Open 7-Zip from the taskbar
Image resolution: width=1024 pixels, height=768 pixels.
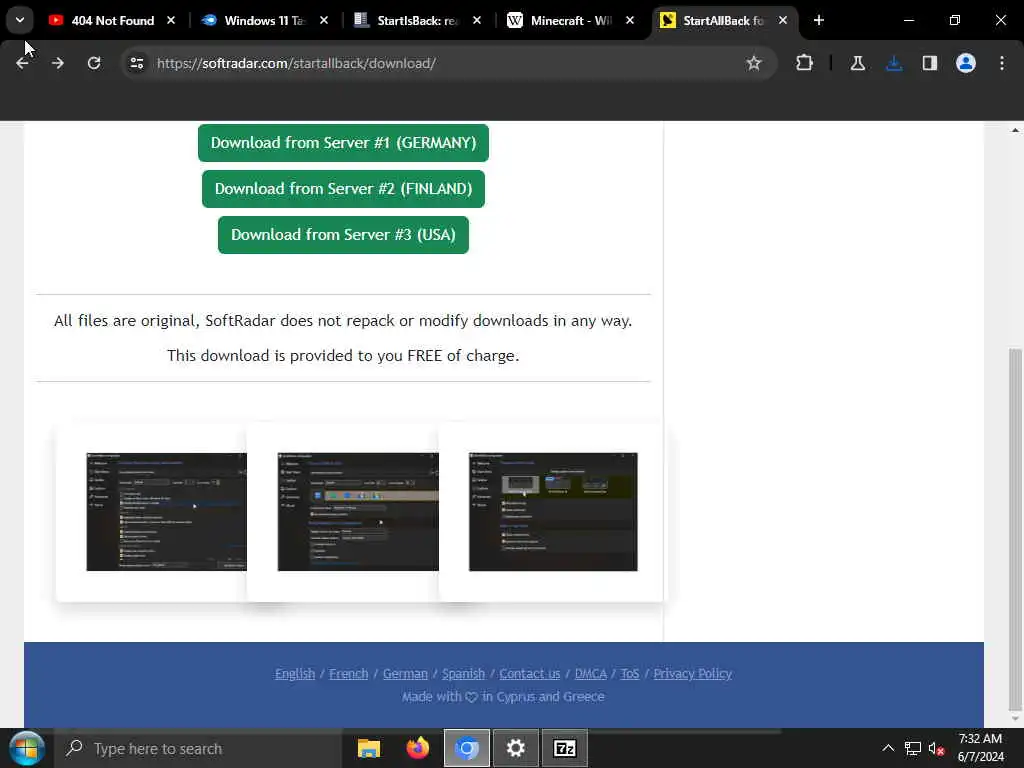pyautogui.click(x=565, y=748)
